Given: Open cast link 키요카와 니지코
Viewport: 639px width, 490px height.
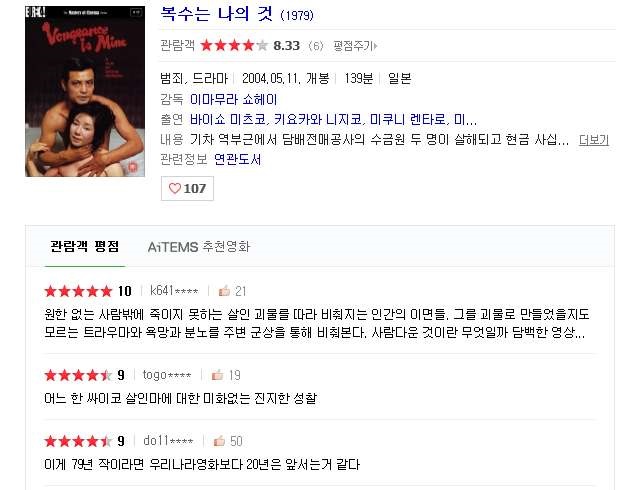Looking at the screenshot, I should pyautogui.click(x=318, y=119).
